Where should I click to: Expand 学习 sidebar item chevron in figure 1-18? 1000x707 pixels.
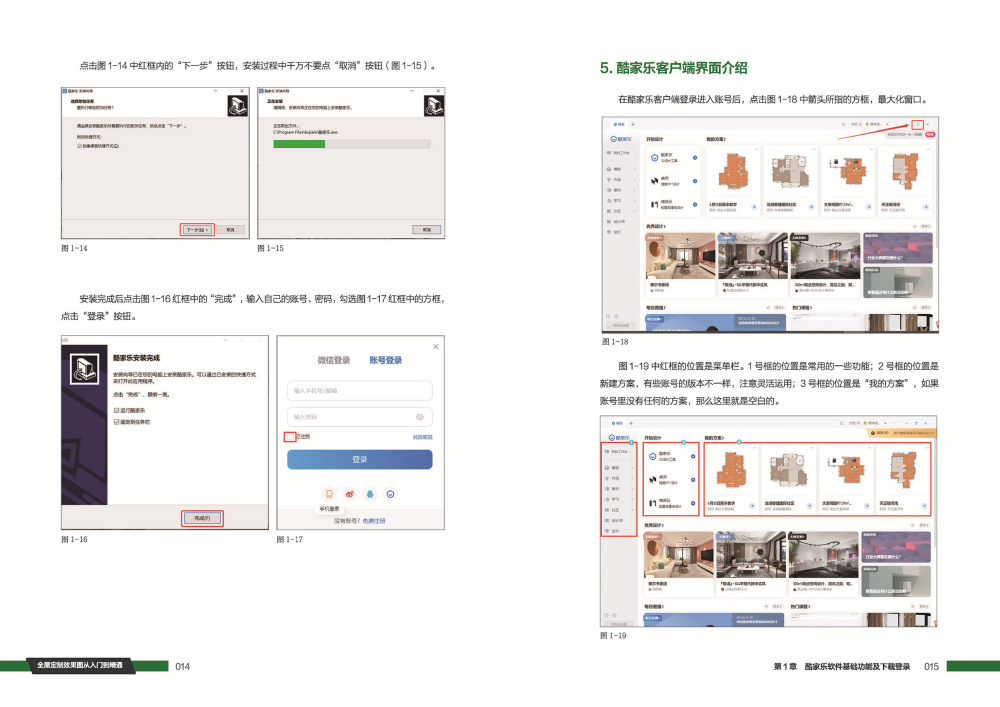pyautogui.click(x=634, y=201)
